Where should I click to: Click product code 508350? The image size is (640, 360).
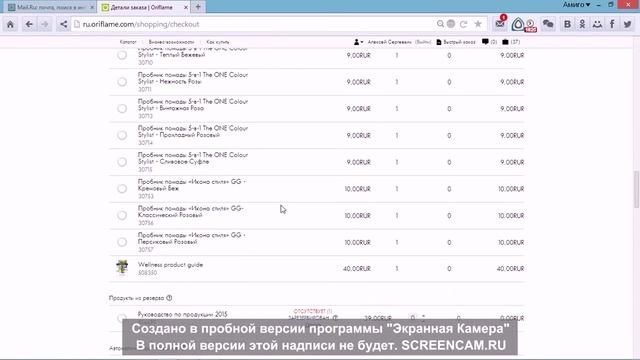click(x=147, y=273)
